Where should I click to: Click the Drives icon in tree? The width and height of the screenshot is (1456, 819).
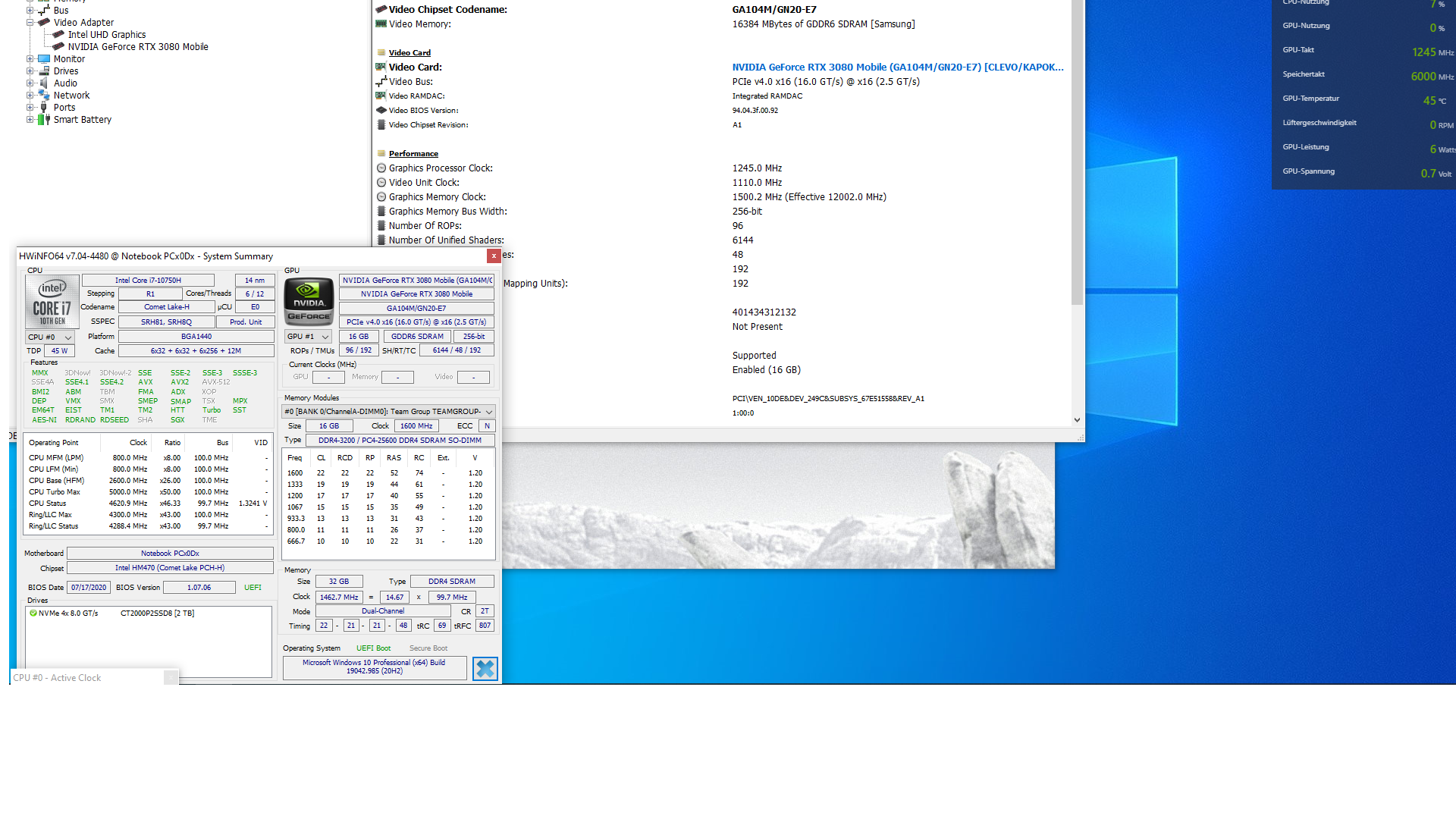[x=44, y=71]
